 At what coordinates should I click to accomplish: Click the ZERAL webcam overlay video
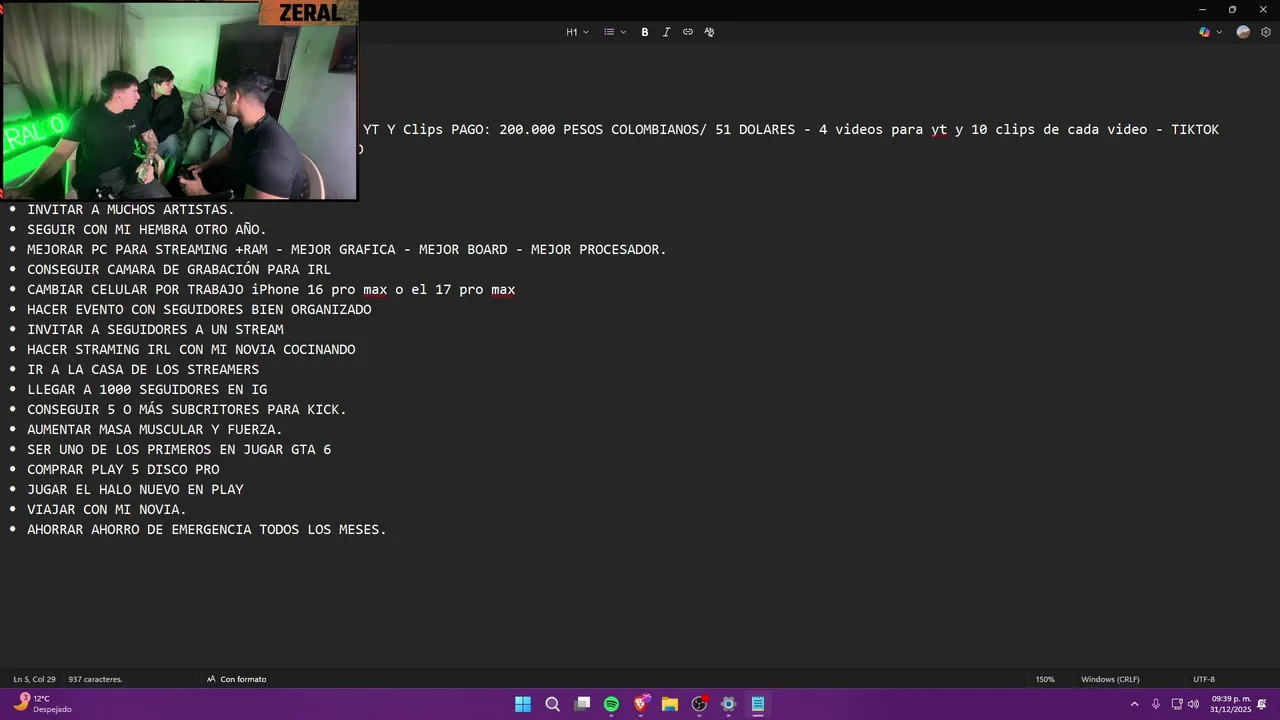[180, 100]
